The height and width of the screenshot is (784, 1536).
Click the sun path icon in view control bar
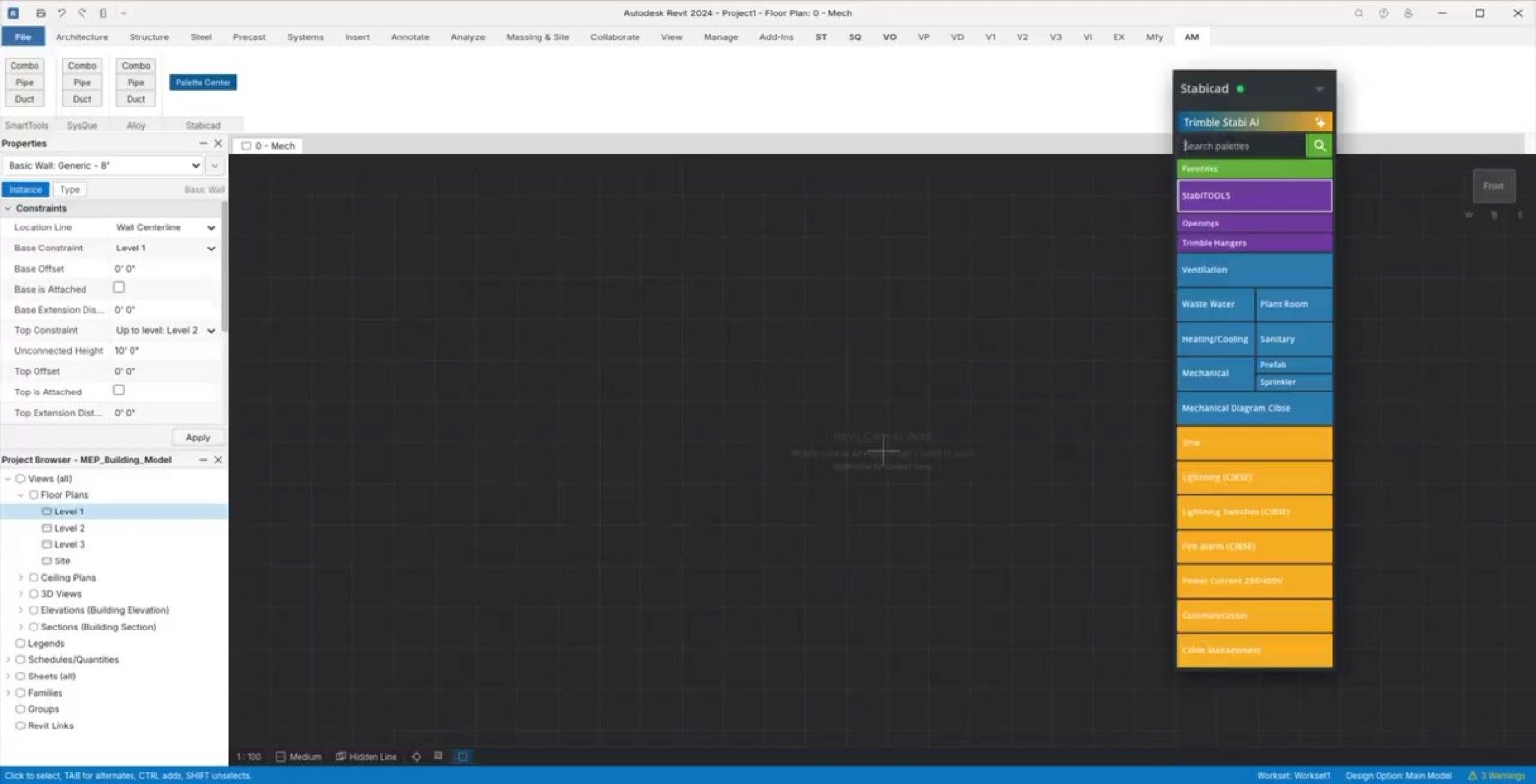point(417,757)
